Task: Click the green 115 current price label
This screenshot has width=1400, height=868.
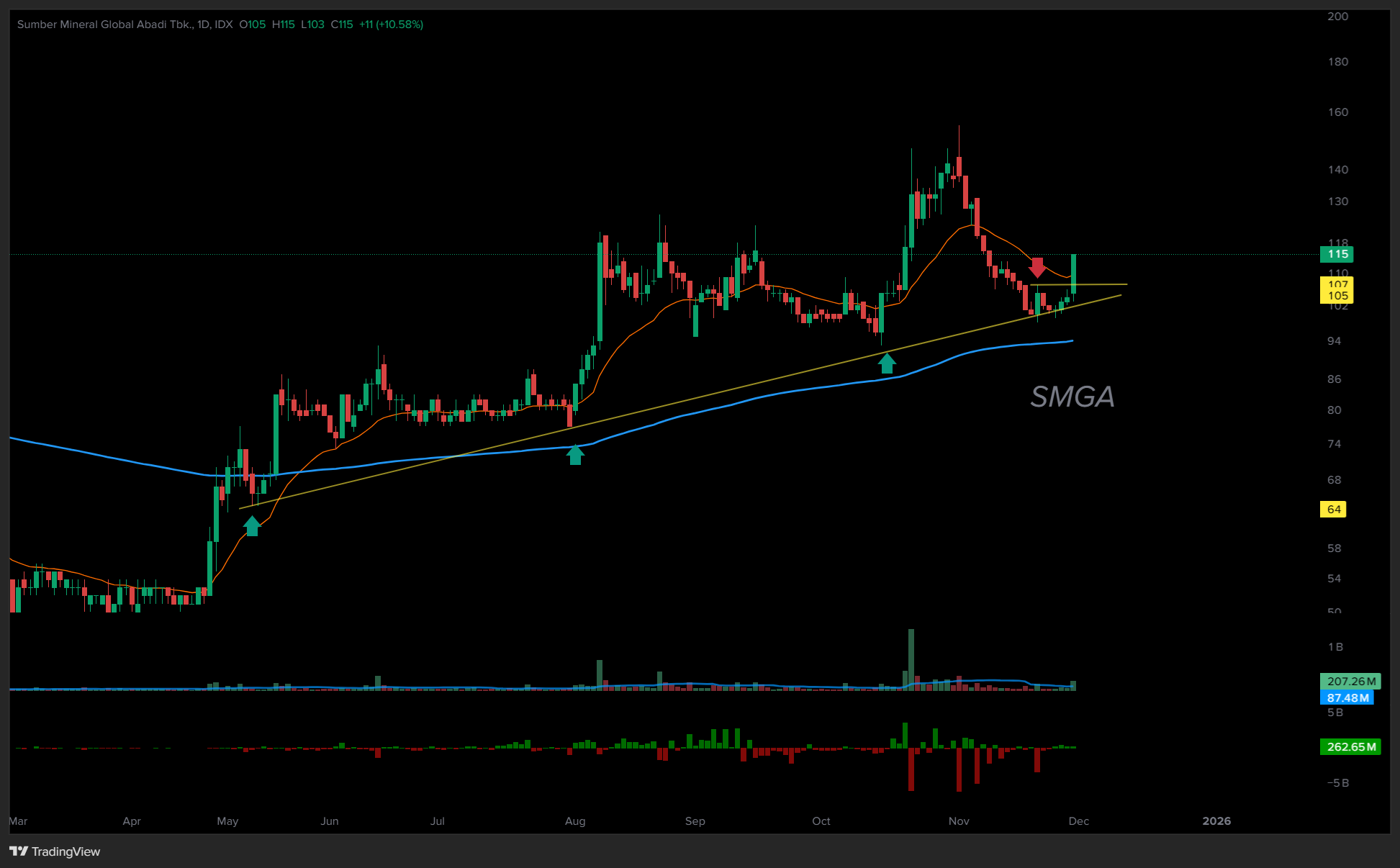Action: 1337,254
